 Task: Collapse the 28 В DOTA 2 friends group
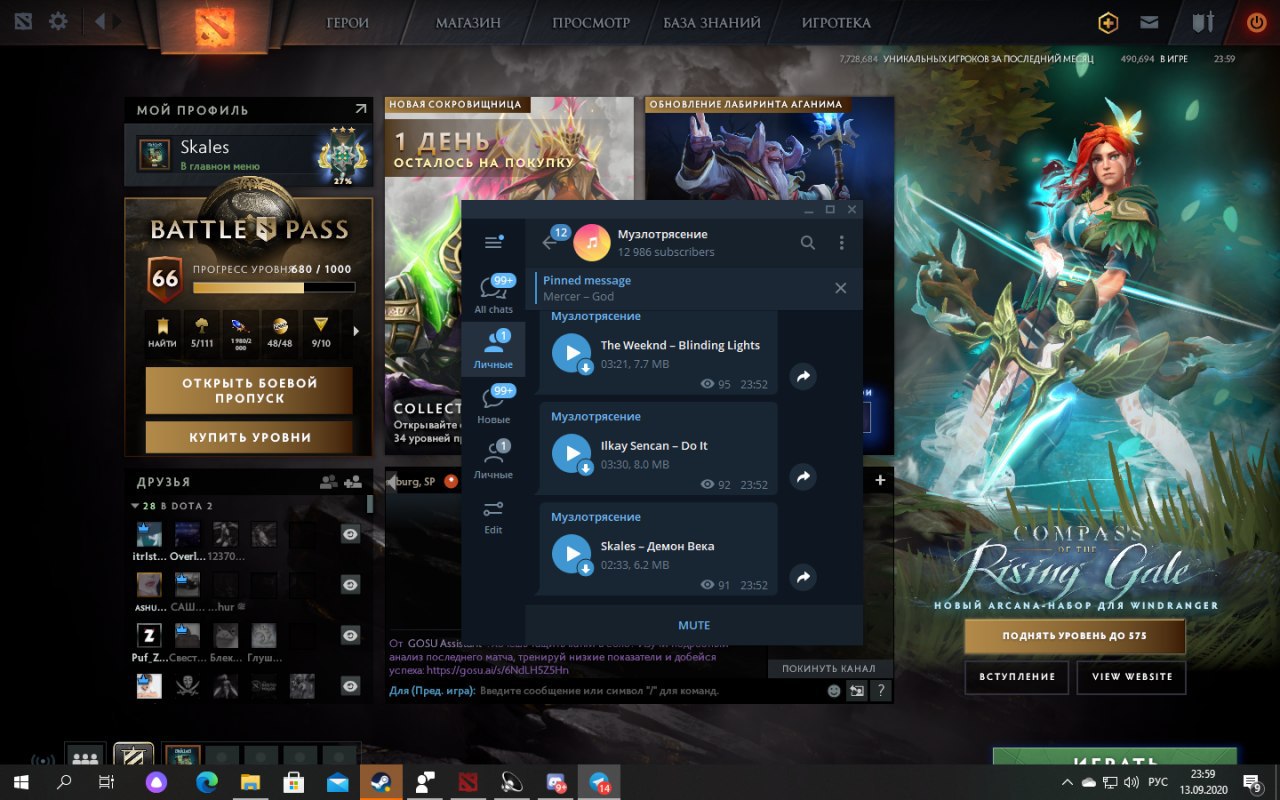pyautogui.click(x=135, y=506)
